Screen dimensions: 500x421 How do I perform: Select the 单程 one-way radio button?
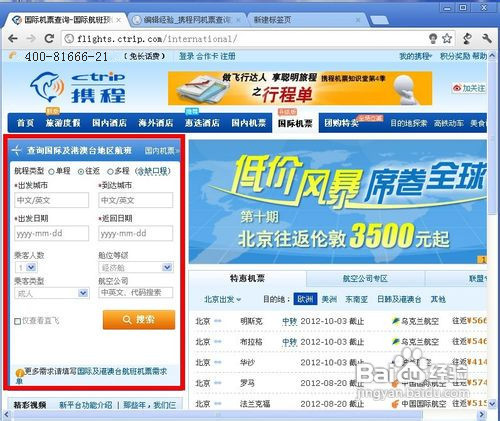51,172
